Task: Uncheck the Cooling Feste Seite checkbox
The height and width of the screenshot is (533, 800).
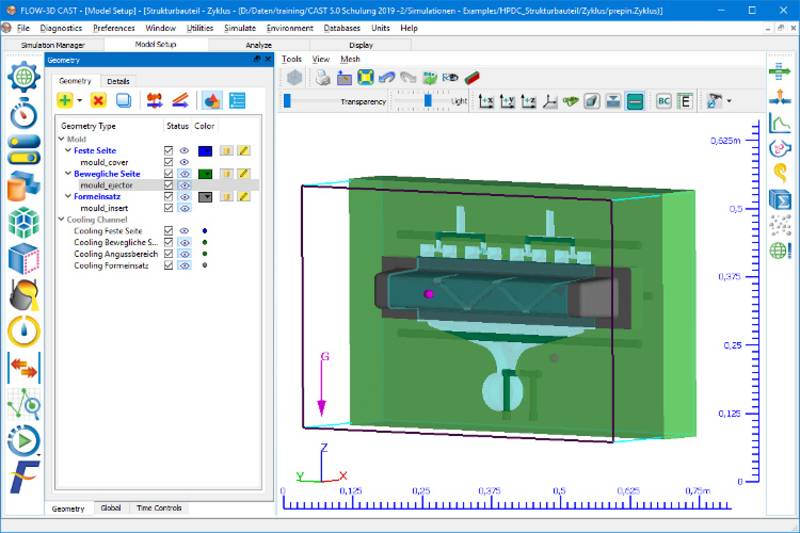Action: tap(169, 231)
